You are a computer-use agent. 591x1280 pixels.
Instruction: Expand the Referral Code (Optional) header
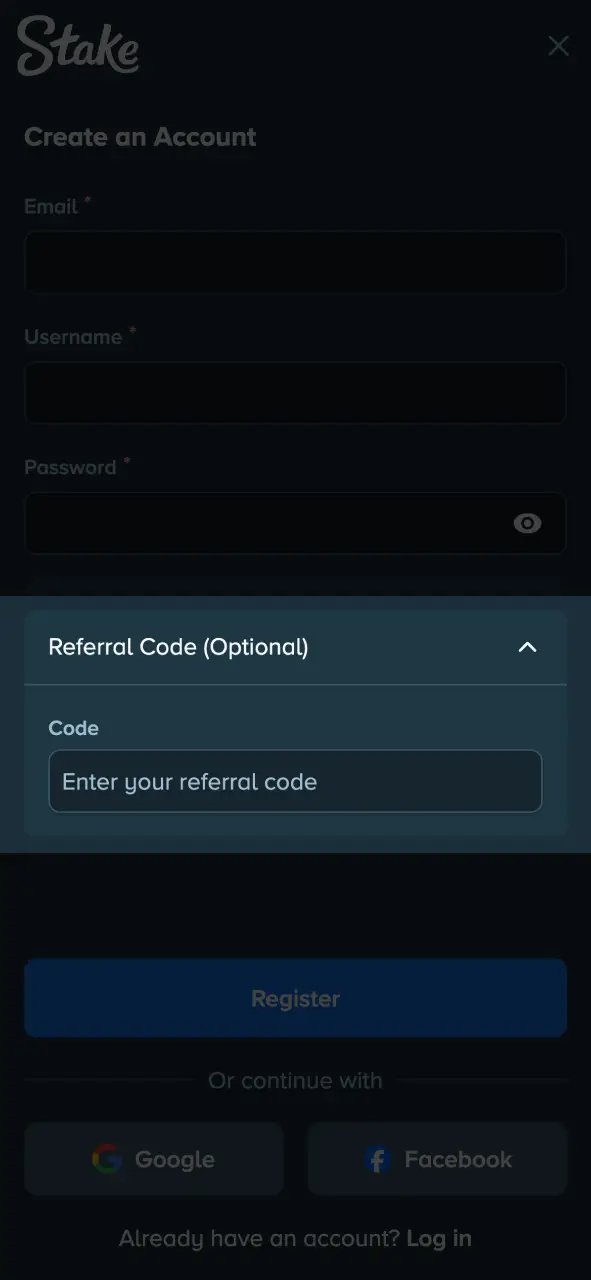click(x=295, y=647)
